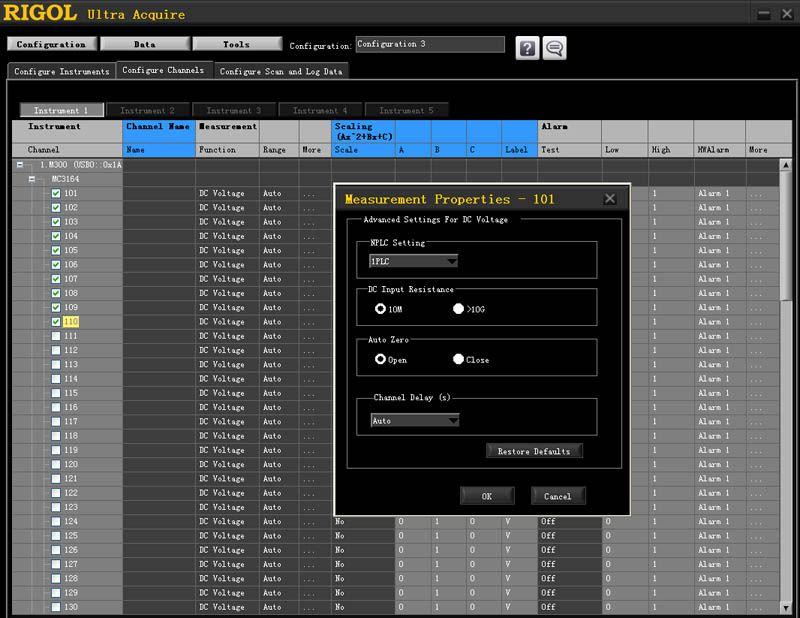Viewport: 800px width, 618px height.
Task: Click the help question mark icon
Action: (x=527, y=48)
